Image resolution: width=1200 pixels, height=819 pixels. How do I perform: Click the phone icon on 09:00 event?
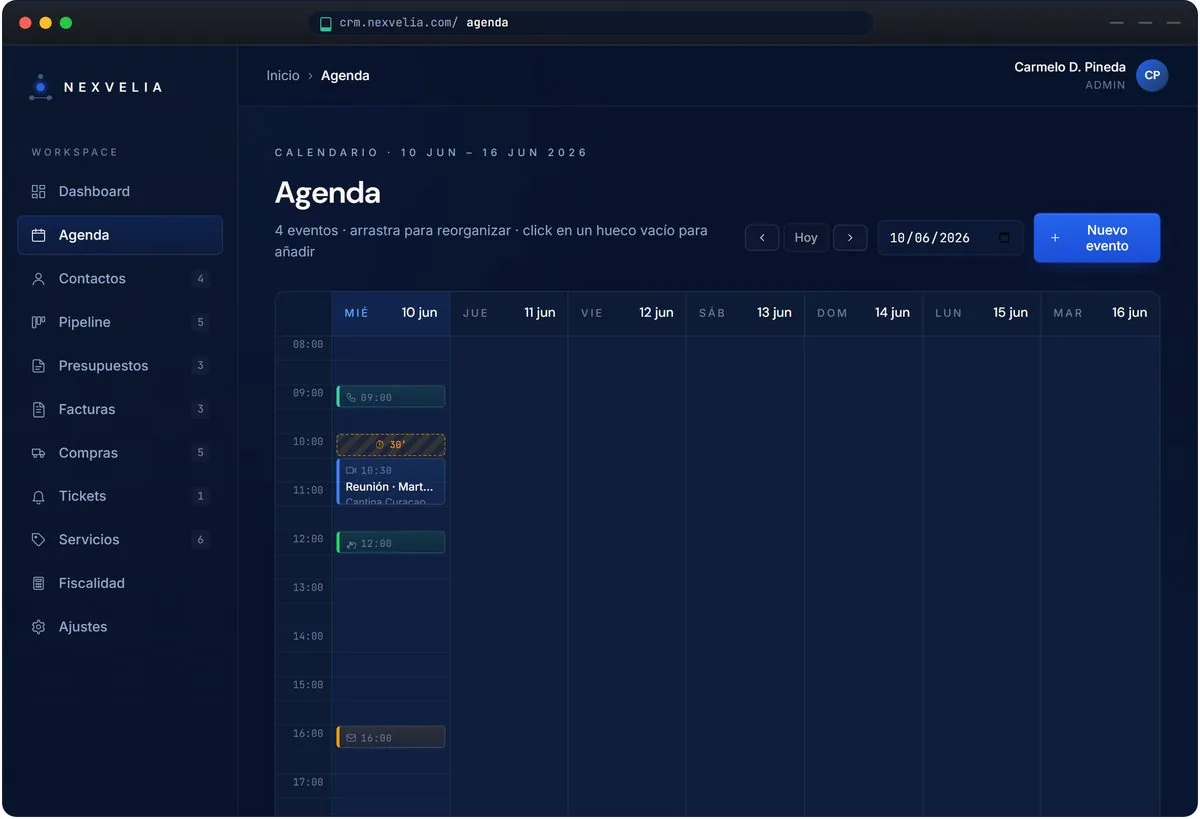tap(351, 397)
